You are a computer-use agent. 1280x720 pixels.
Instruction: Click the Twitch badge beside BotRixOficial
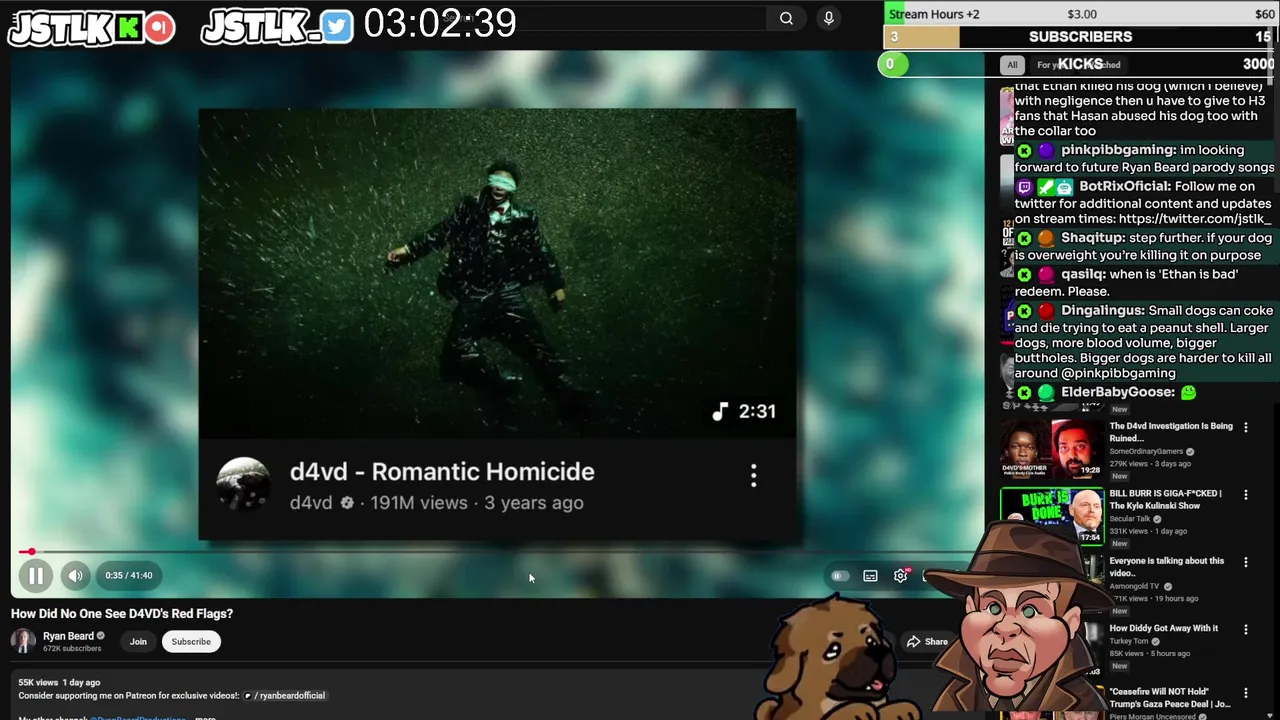pyautogui.click(x=1024, y=187)
